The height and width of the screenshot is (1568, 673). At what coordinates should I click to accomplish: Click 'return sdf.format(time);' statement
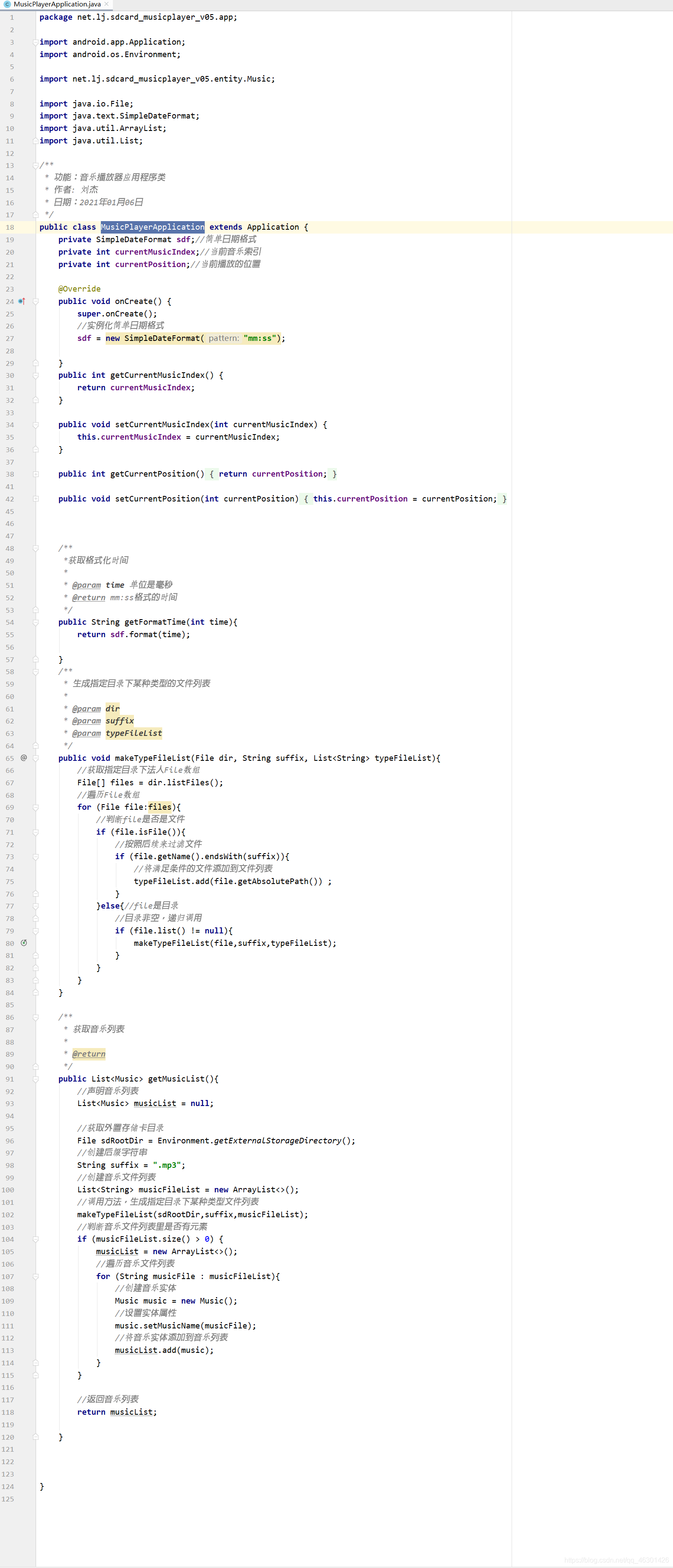pyautogui.click(x=133, y=634)
